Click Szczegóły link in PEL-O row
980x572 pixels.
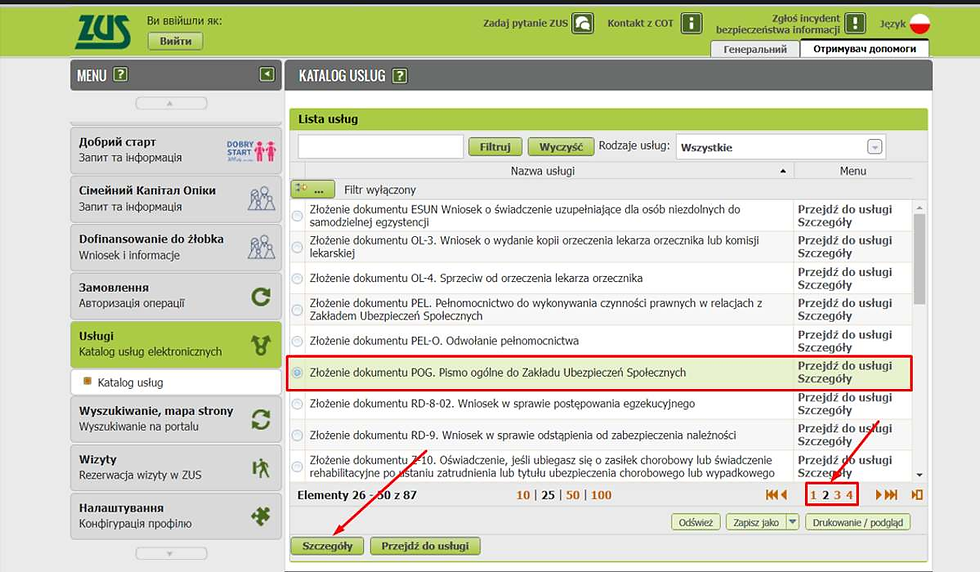(x=824, y=348)
